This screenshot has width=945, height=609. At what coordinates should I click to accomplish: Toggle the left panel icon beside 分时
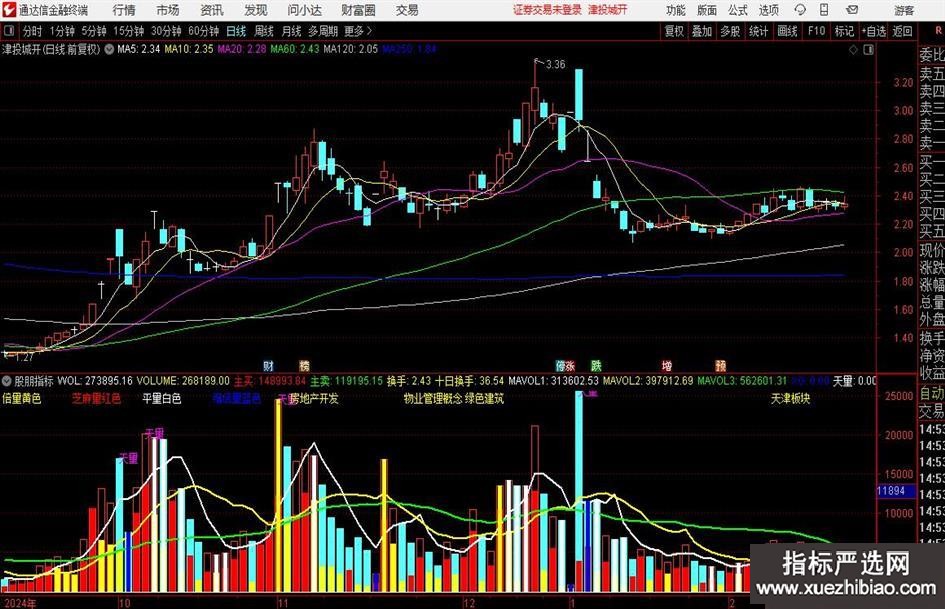point(8,31)
